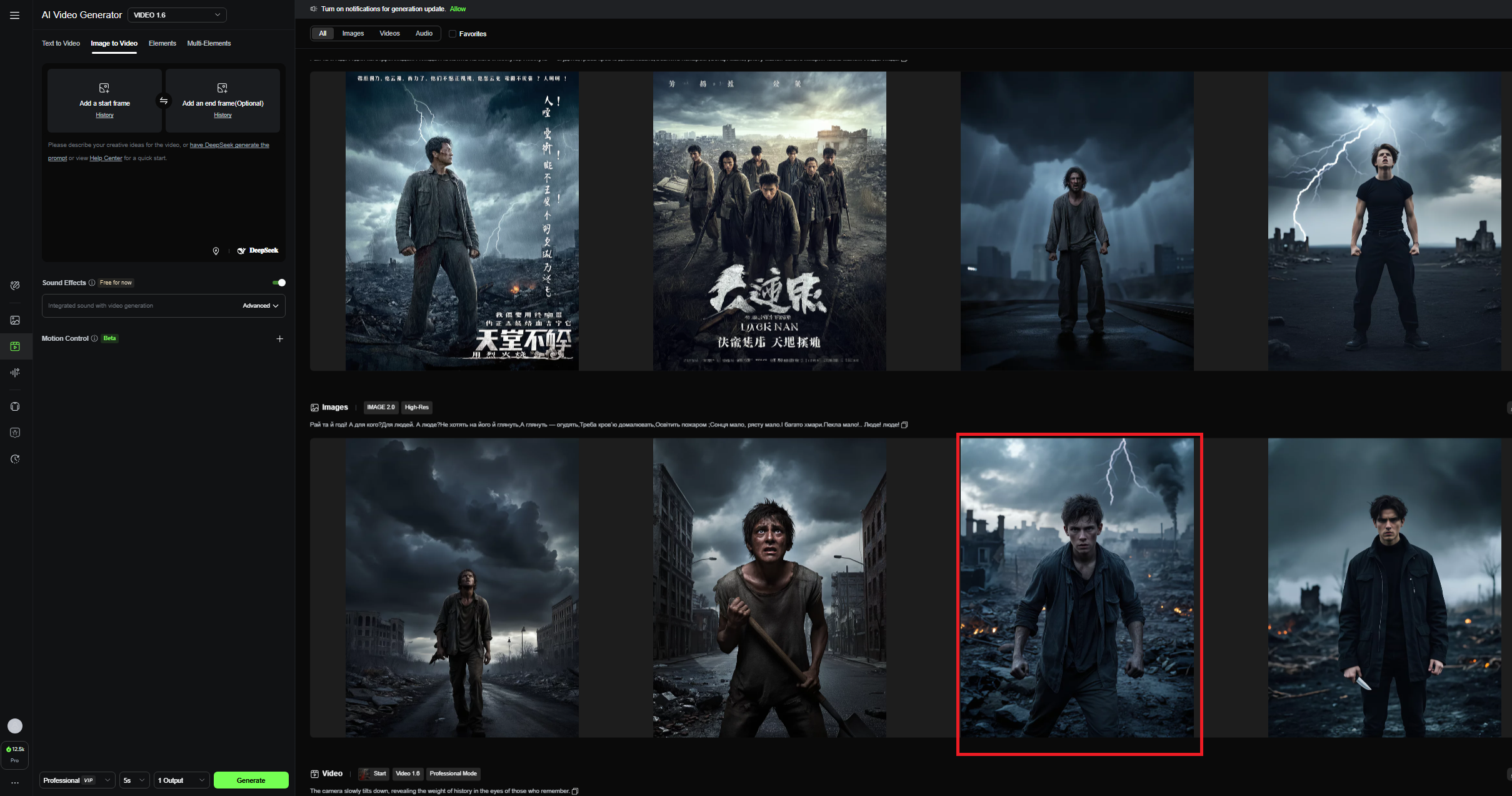
Task: Open the audio waveform sidebar icon
Action: coord(15,373)
